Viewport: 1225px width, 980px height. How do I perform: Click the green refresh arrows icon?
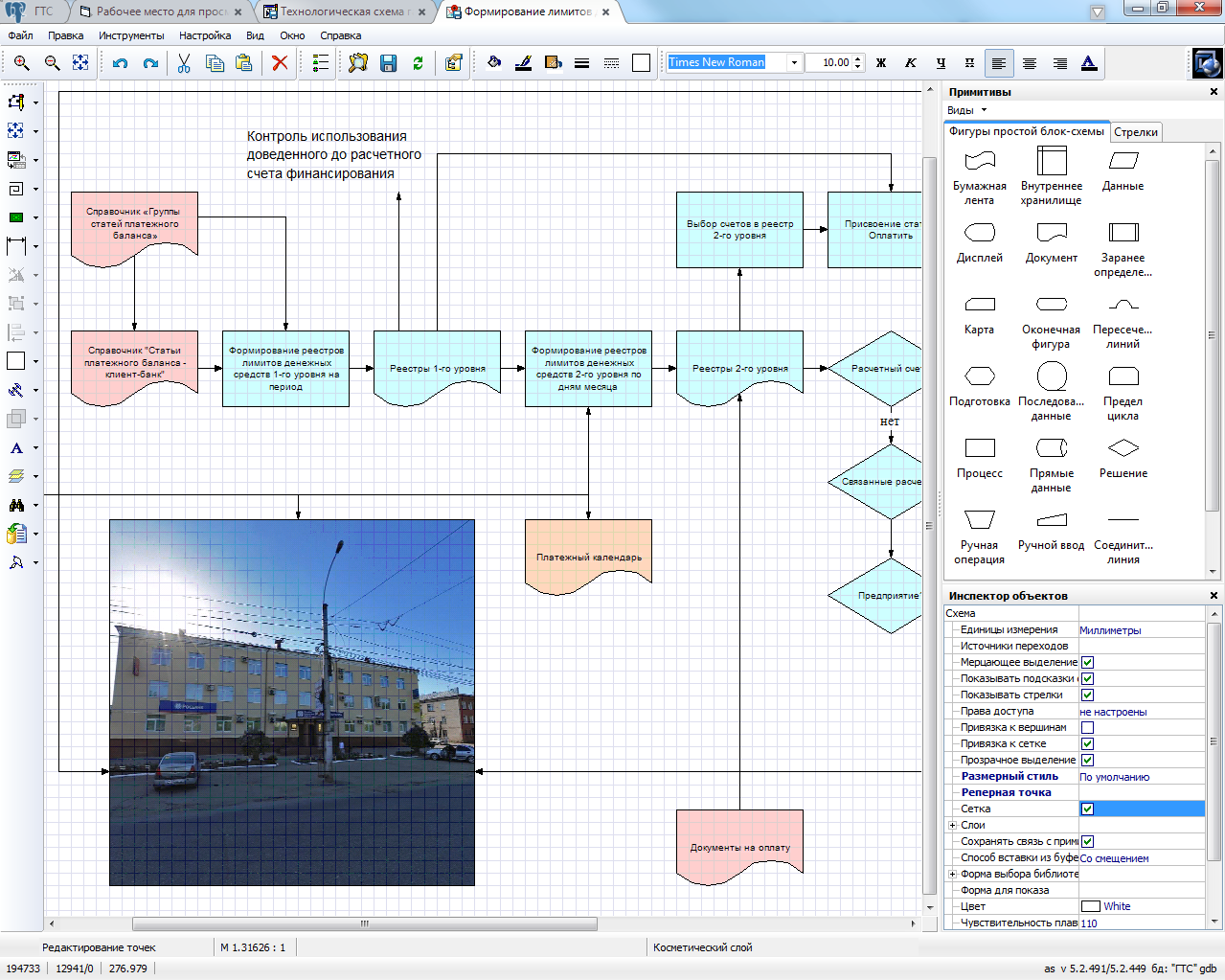tap(418, 63)
